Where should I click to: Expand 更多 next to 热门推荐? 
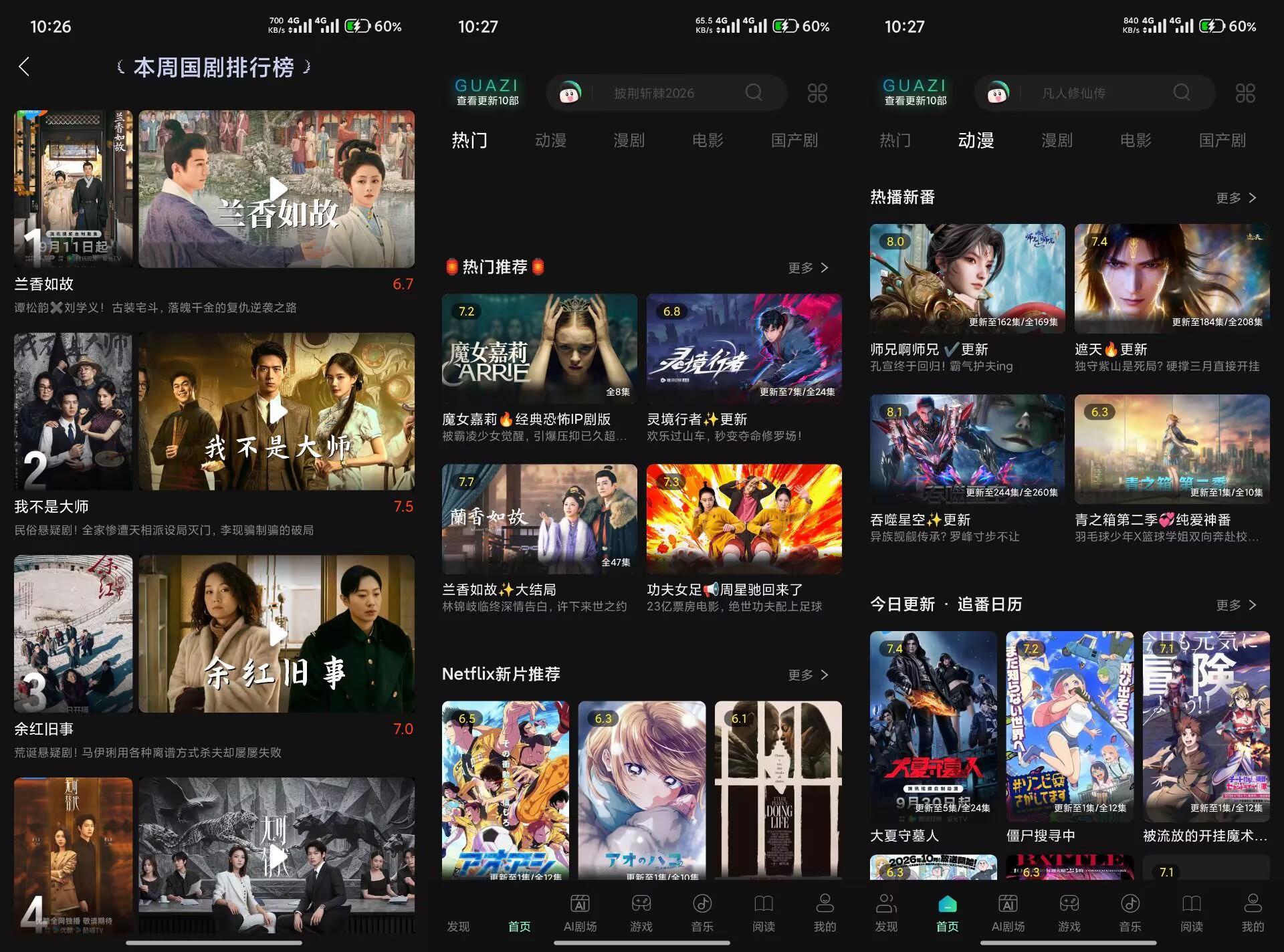pos(809,267)
